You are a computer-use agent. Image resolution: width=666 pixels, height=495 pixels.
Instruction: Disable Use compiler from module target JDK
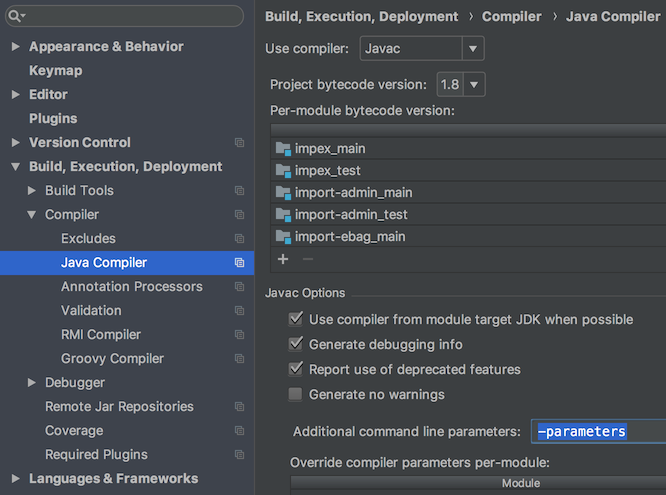click(295, 320)
